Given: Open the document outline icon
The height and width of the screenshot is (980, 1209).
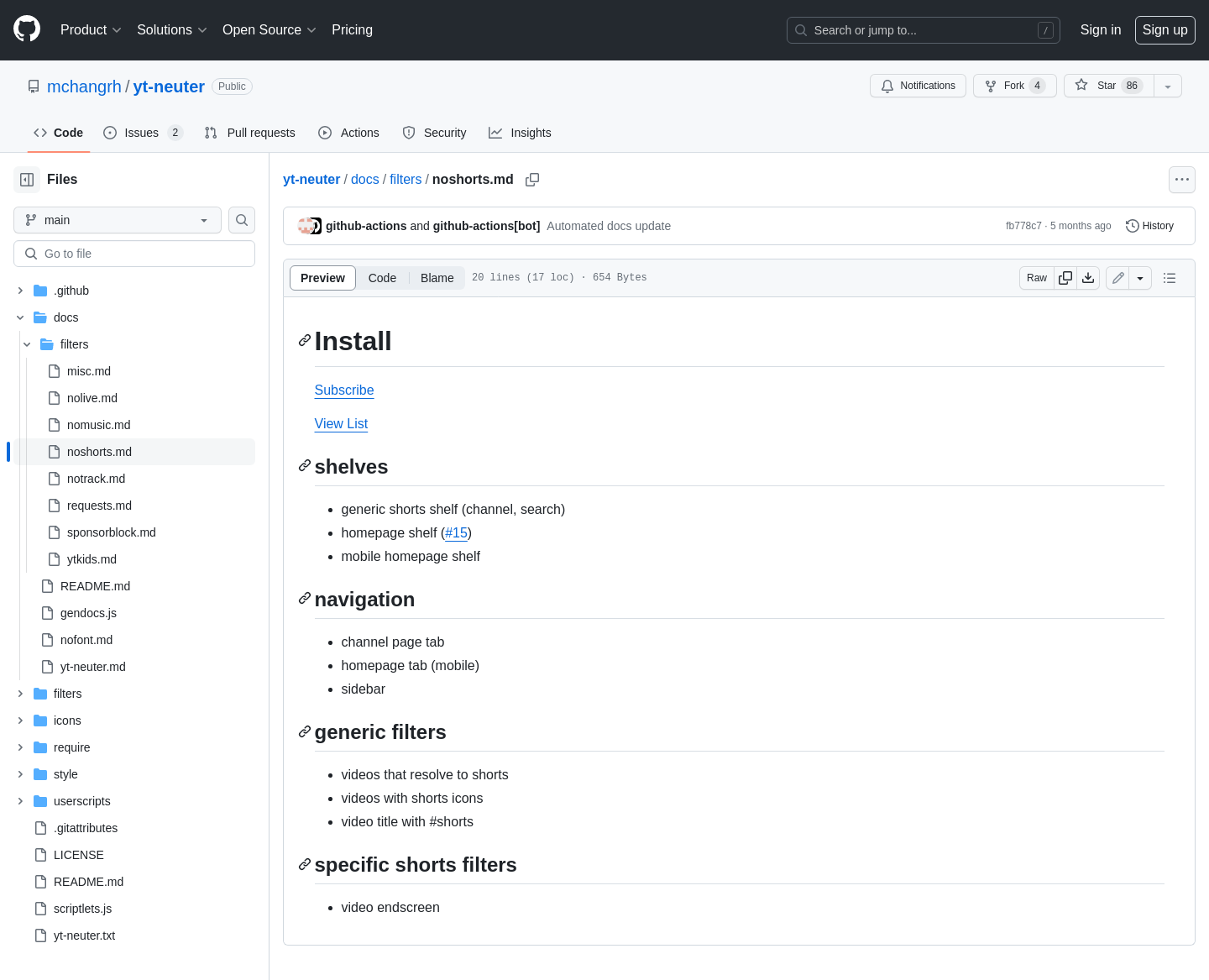Looking at the screenshot, I should [1170, 278].
